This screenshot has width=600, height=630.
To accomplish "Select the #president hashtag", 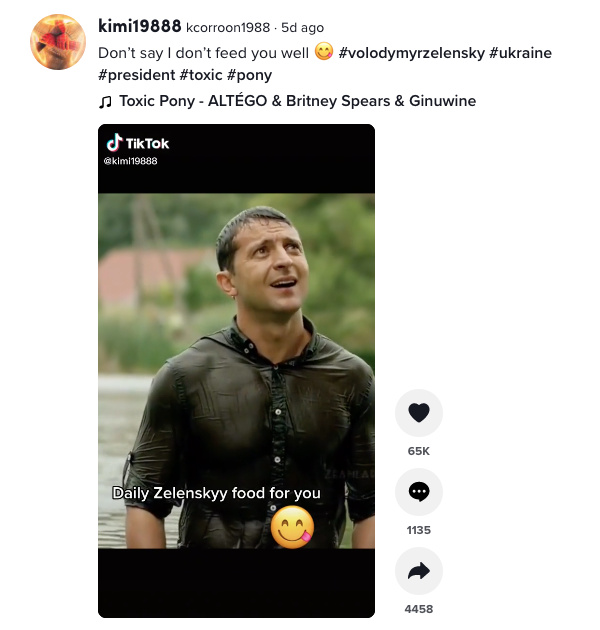I will click(x=135, y=74).
